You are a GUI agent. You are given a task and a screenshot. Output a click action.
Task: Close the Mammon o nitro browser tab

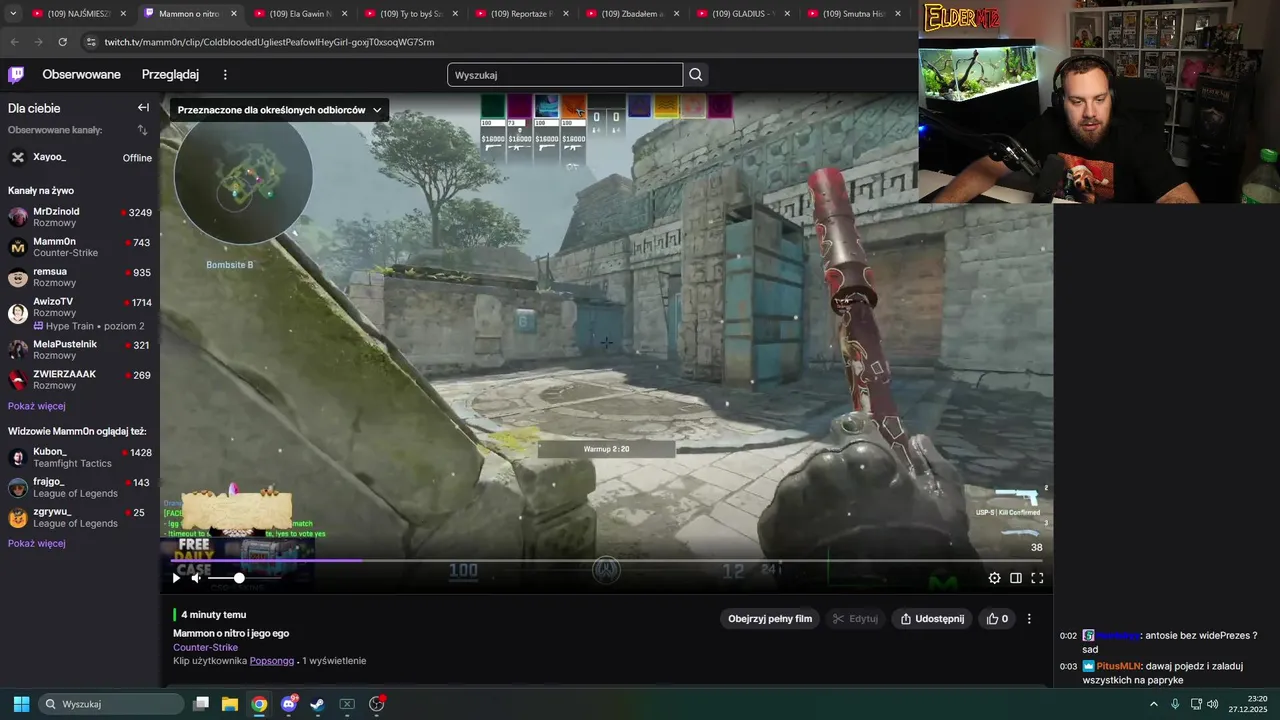(233, 14)
